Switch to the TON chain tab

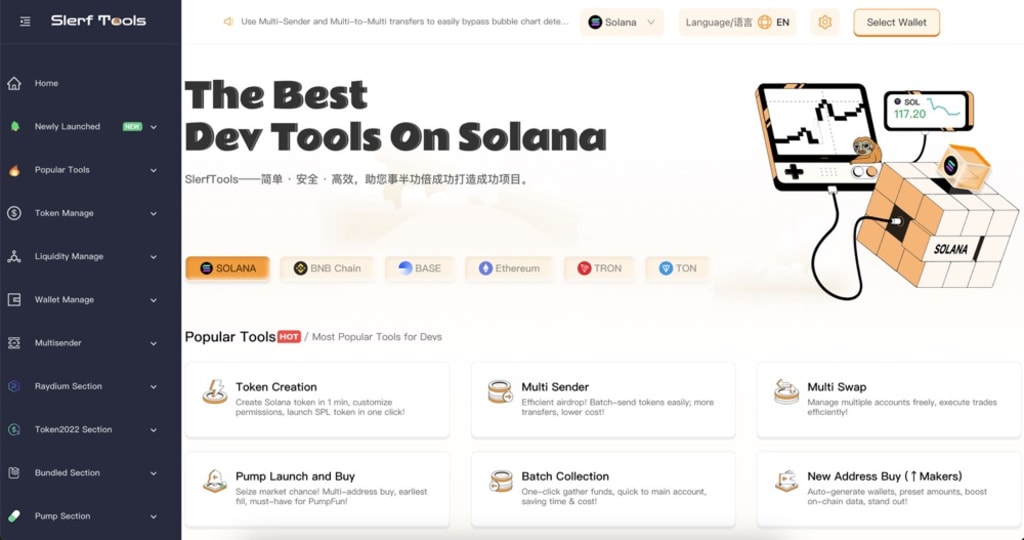click(677, 268)
